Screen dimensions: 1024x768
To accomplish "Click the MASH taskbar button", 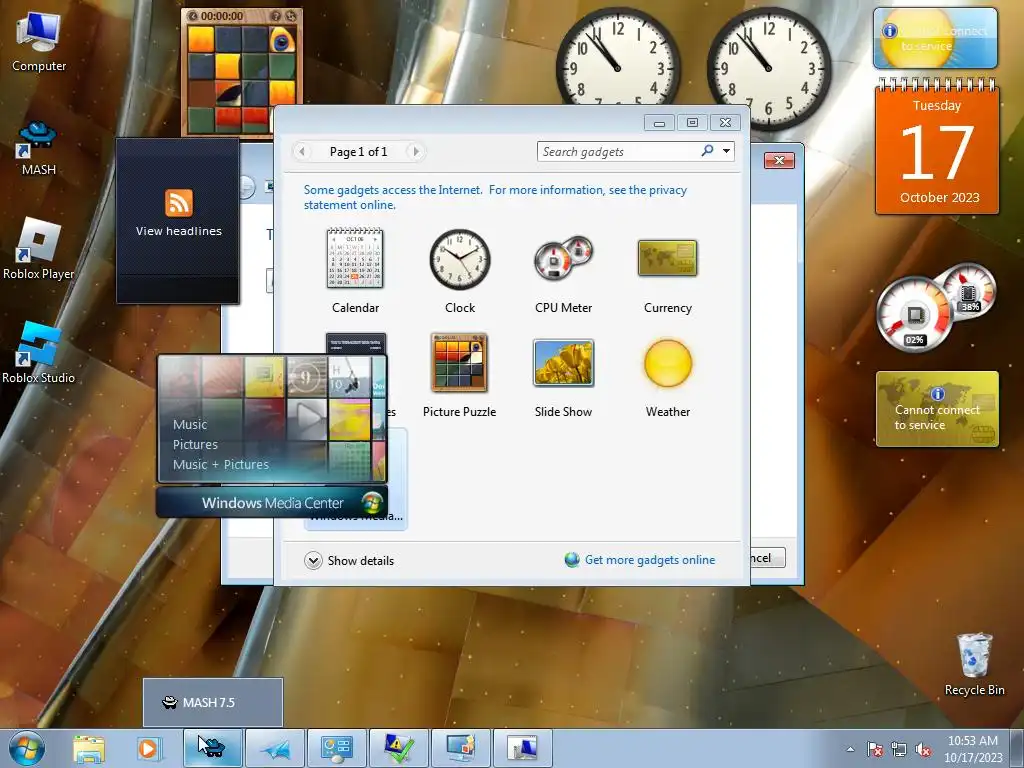I will [x=213, y=748].
